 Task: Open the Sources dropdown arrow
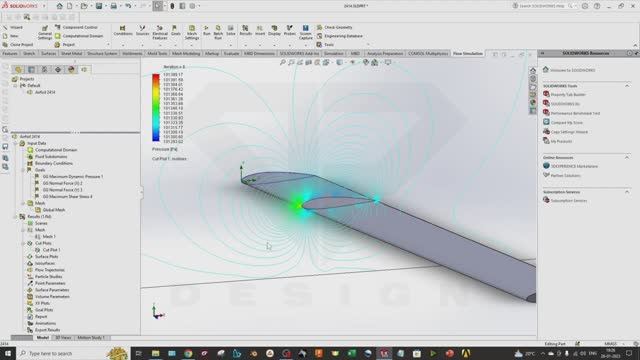point(142,44)
